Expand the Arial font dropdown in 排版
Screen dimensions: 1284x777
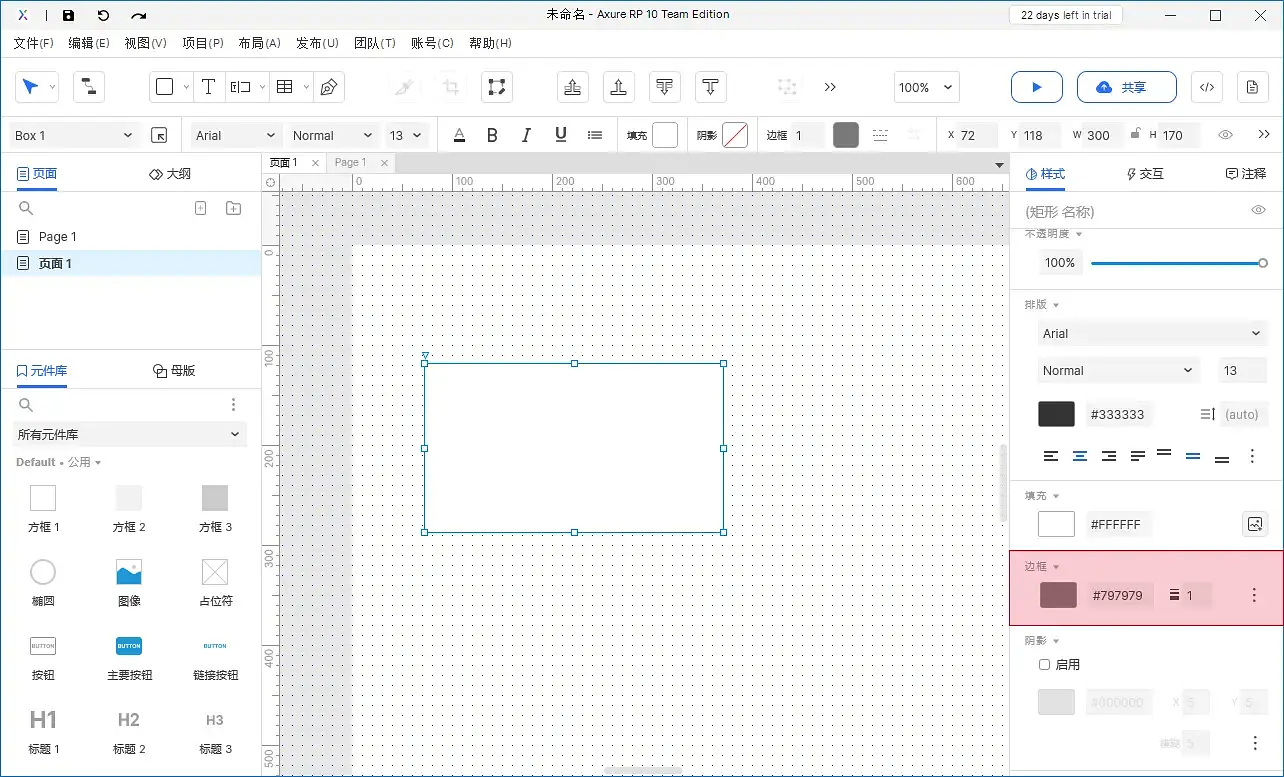pos(1151,334)
